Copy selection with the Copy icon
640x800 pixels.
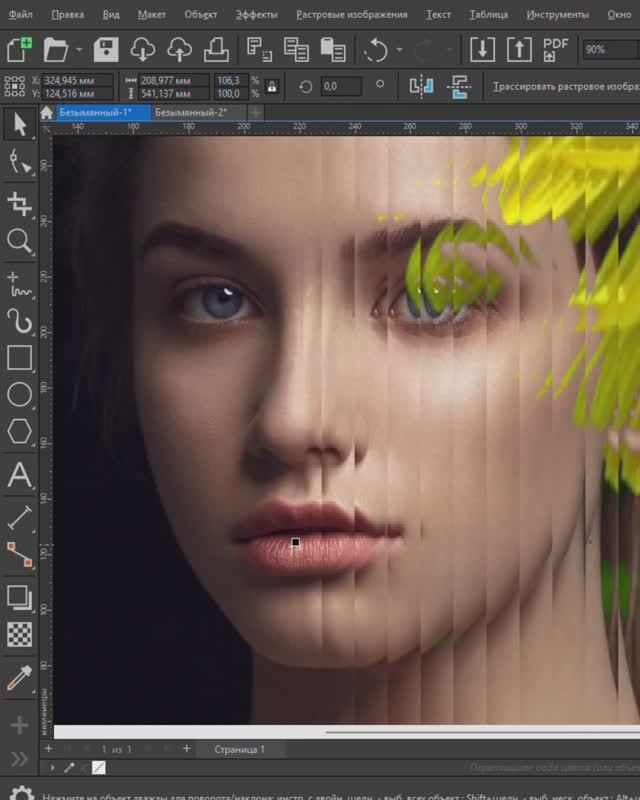296,49
